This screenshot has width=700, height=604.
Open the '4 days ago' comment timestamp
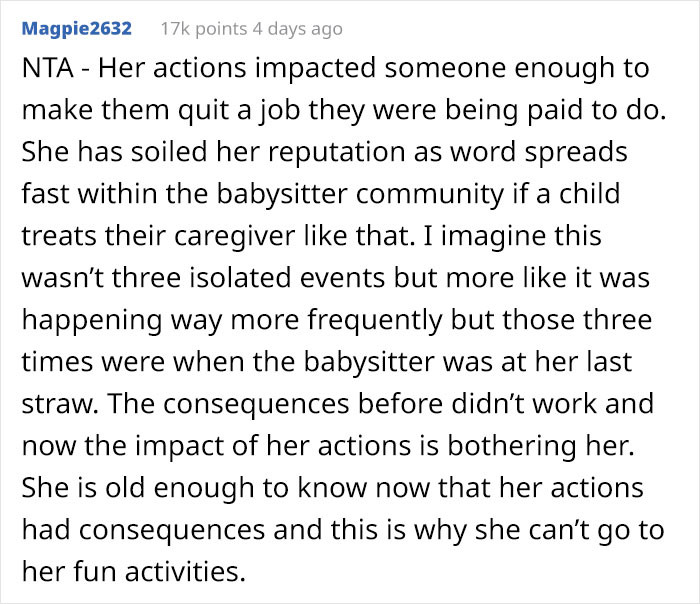point(297,29)
